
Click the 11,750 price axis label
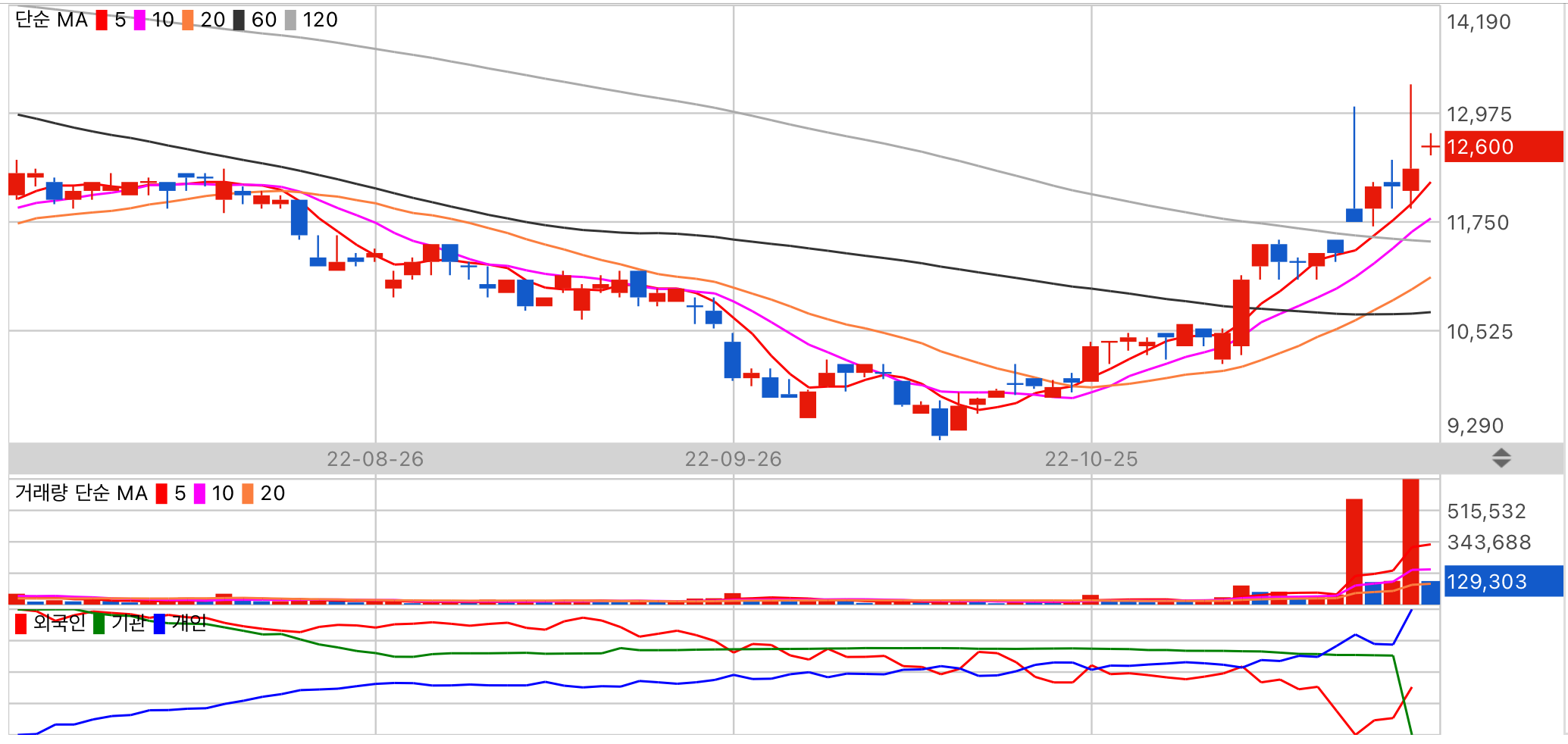coord(1478,223)
